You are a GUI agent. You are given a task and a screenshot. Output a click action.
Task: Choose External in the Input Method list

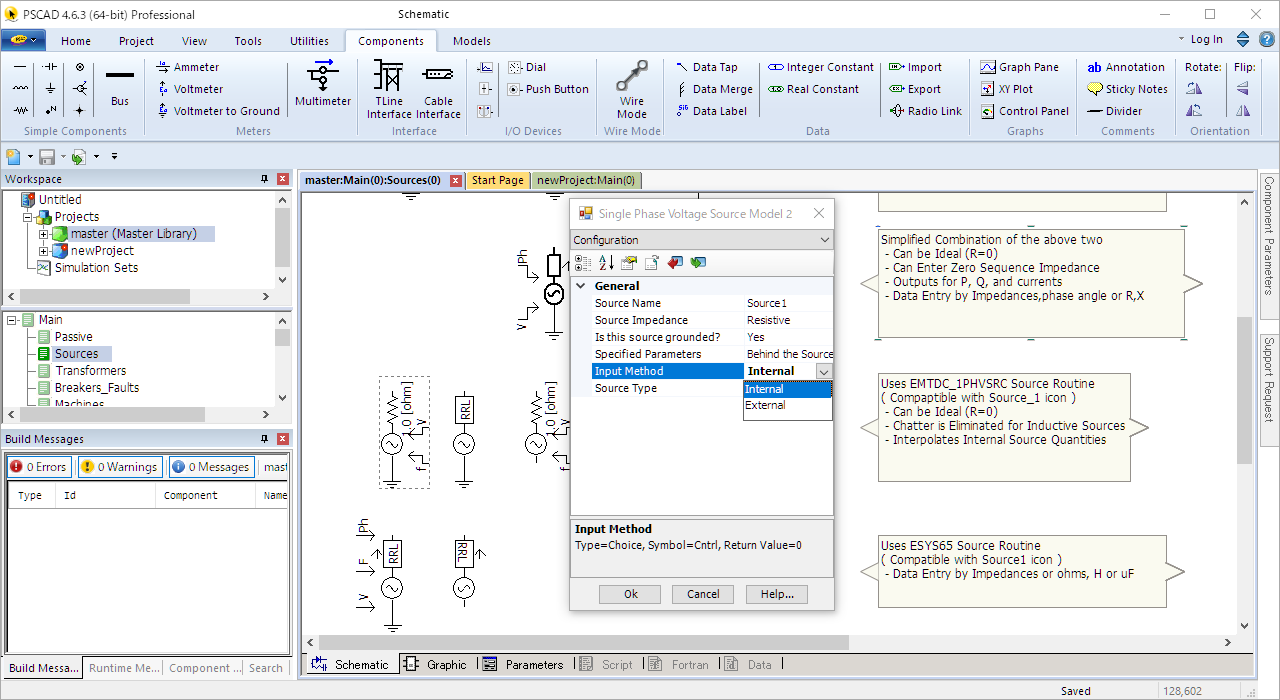click(788, 406)
